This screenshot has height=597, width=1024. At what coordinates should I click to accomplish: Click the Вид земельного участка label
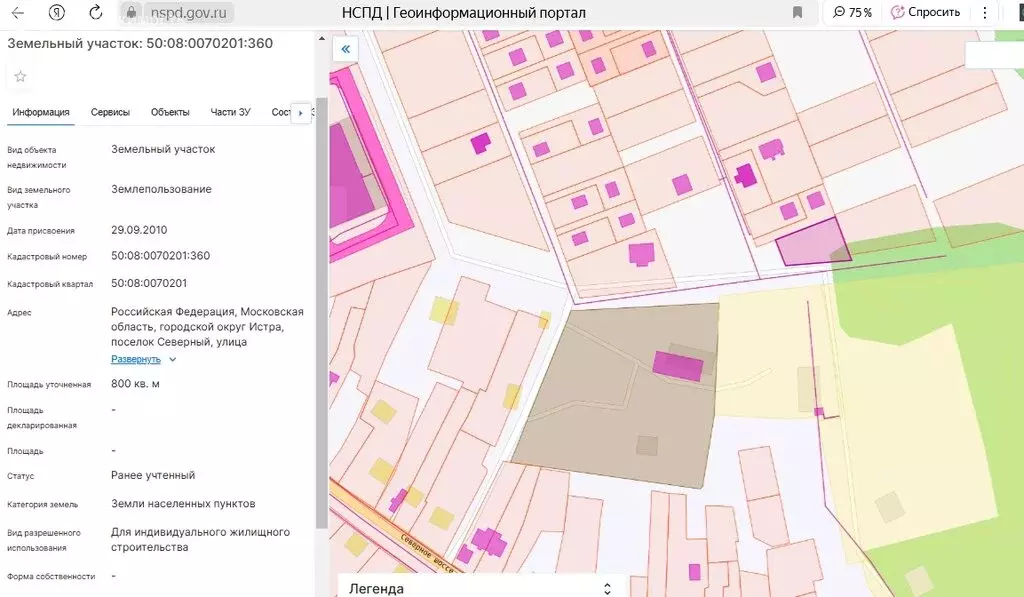[x=39, y=197]
